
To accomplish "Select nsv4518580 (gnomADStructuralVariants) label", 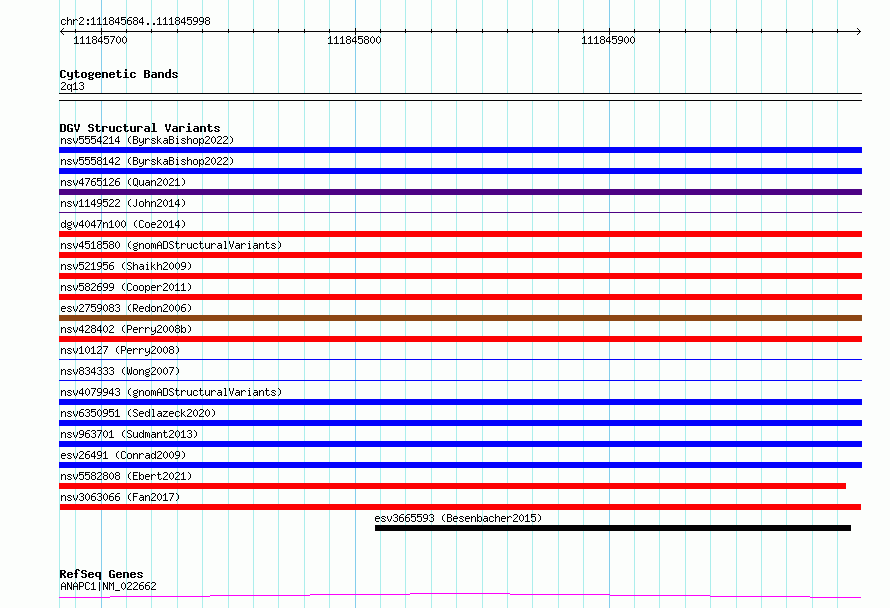I will 171,245.
